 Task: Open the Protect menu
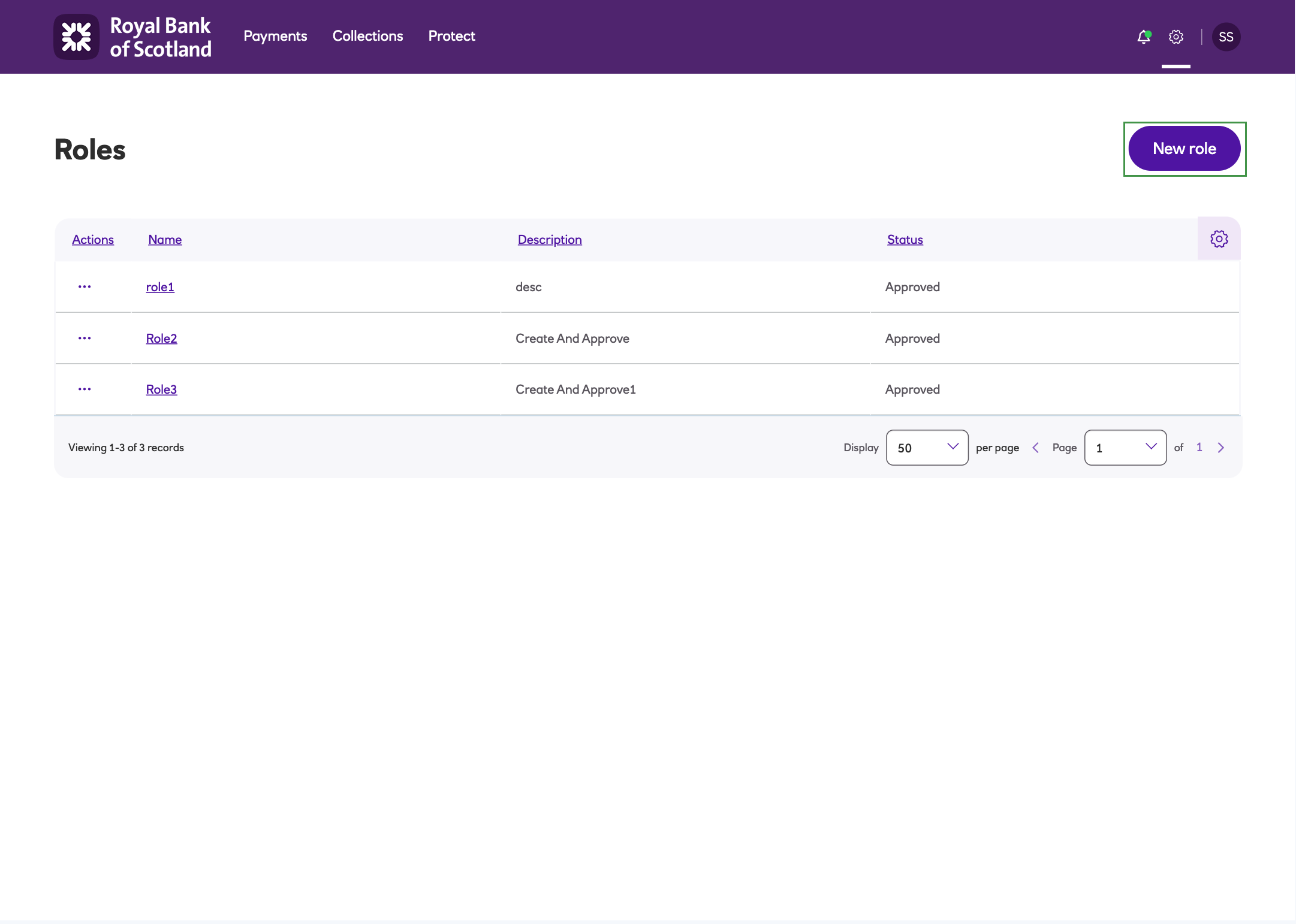(x=451, y=36)
